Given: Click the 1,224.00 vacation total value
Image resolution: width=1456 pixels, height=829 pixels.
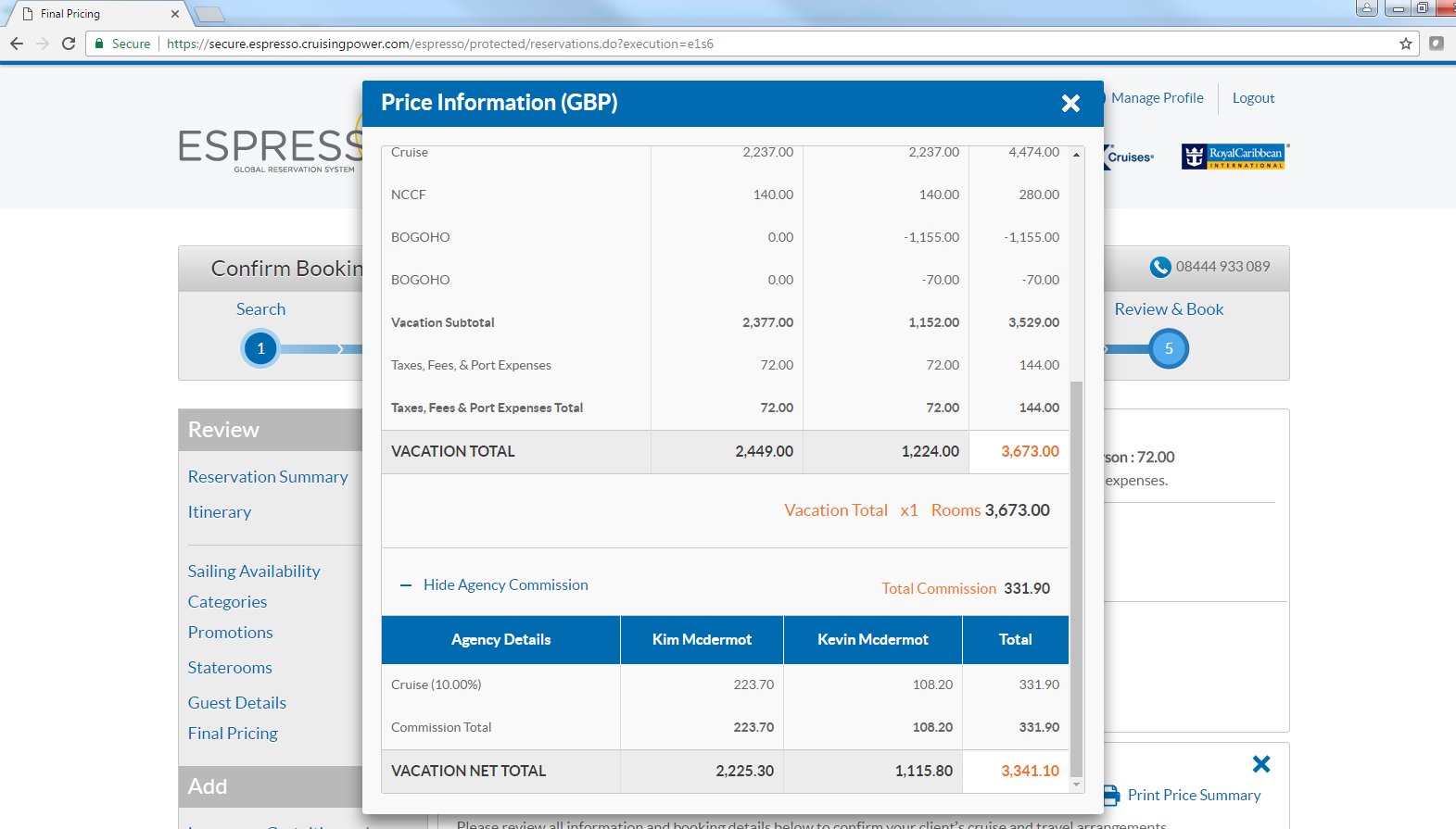Looking at the screenshot, I should tap(931, 452).
